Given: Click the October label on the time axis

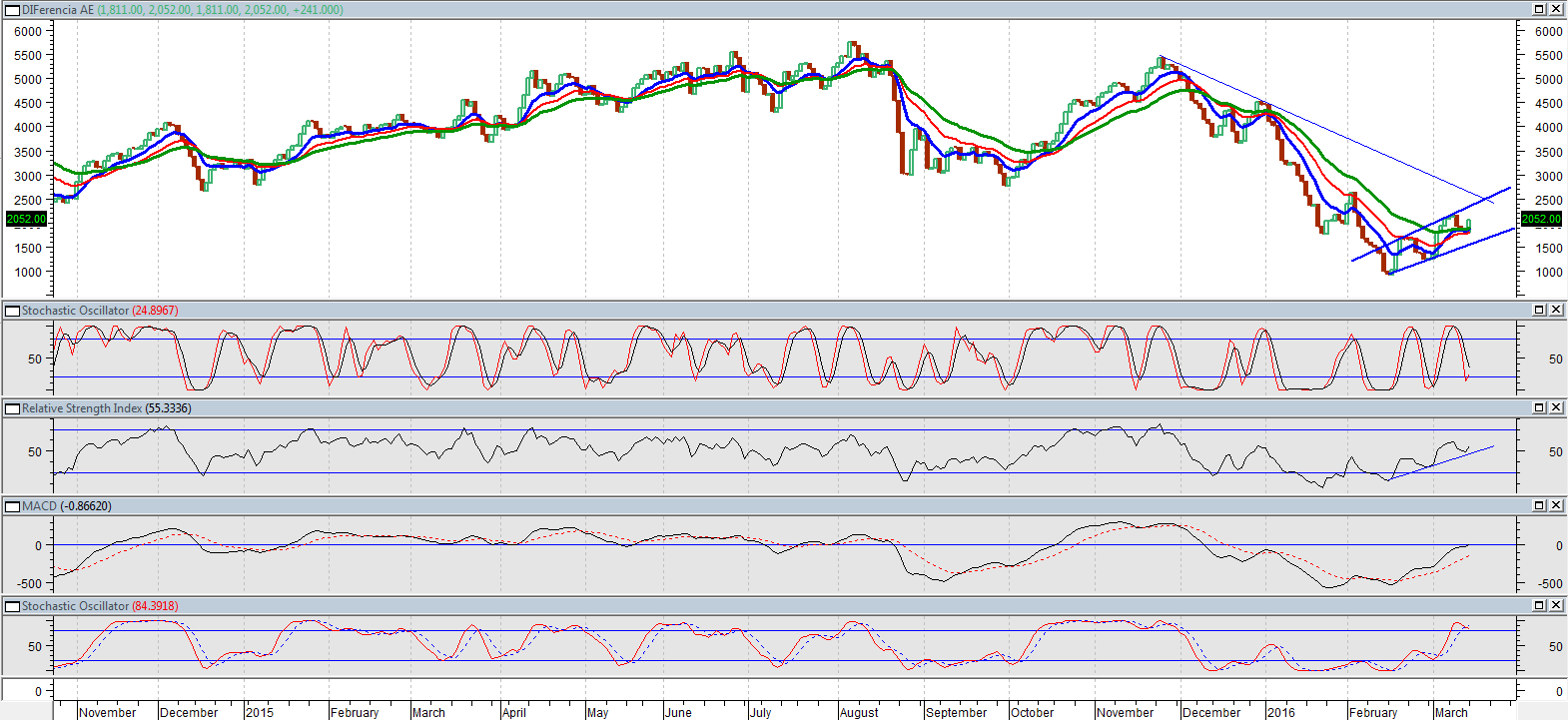Looking at the screenshot, I should tap(1033, 712).
